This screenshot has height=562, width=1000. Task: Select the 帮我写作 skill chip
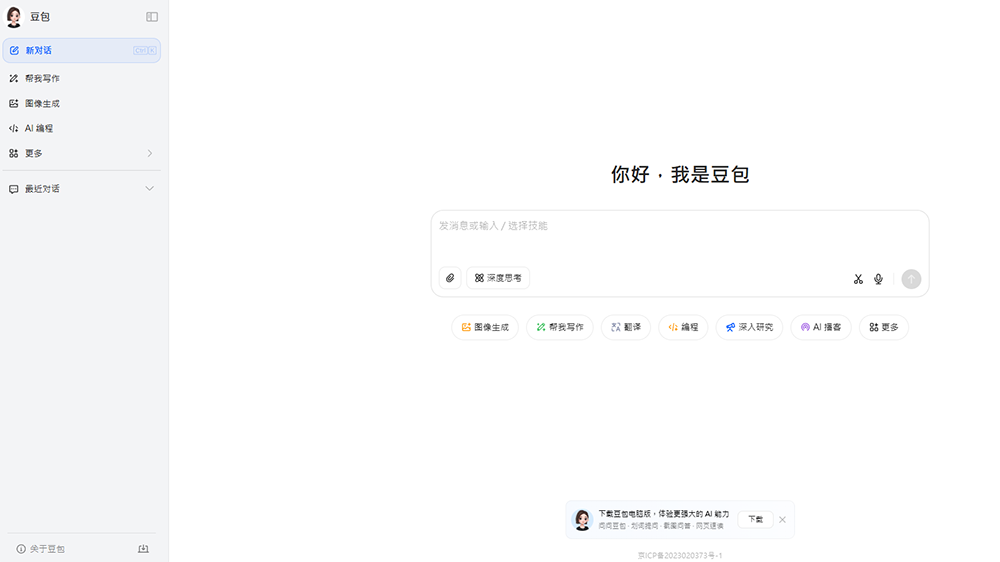pyautogui.click(x=560, y=327)
